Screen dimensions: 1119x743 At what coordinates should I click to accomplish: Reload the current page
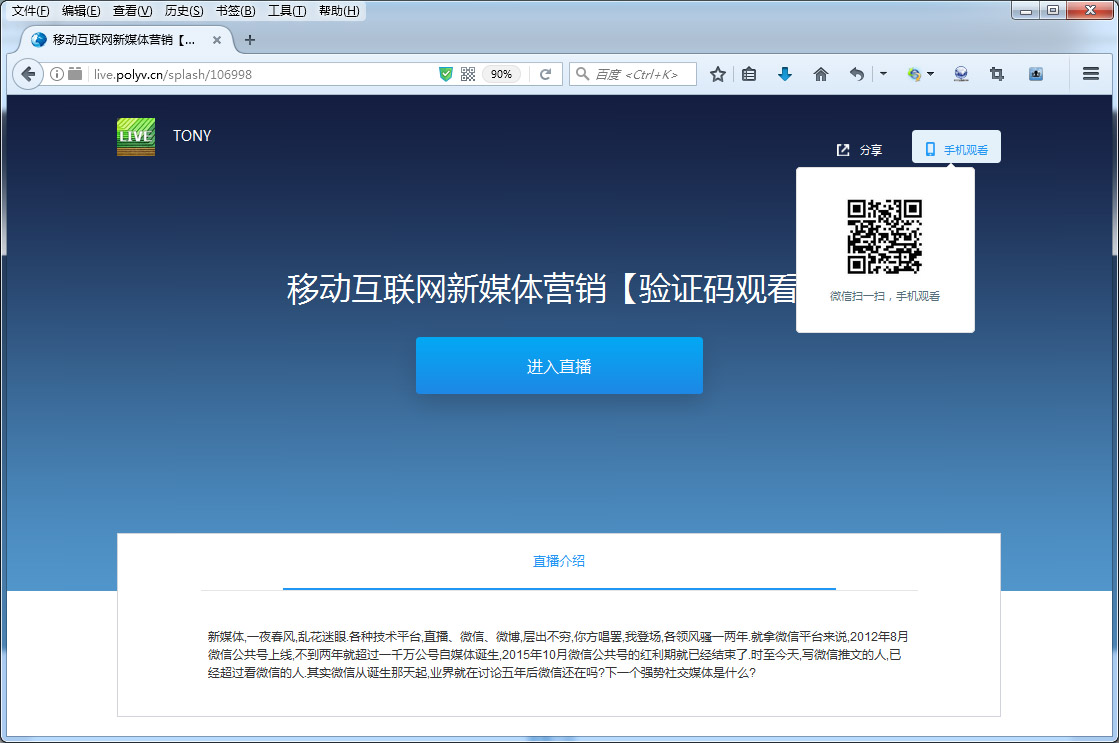click(x=546, y=73)
